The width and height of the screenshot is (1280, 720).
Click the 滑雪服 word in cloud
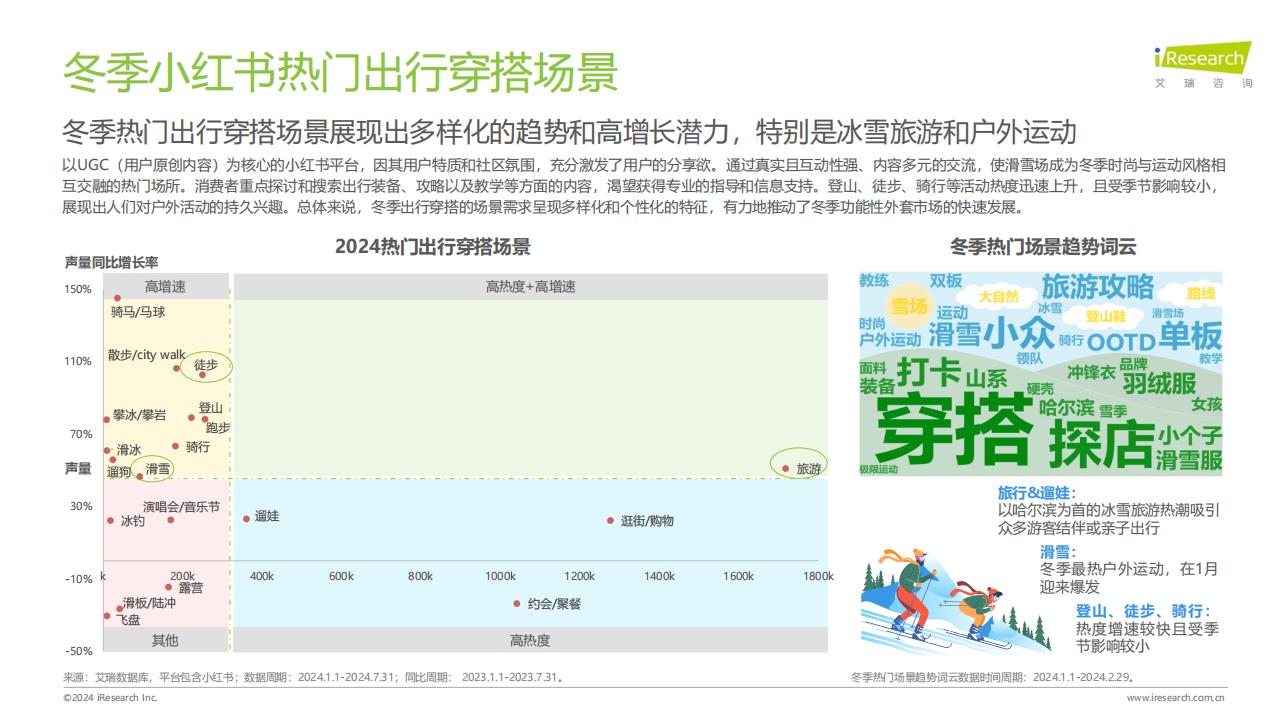(x=1189, y=460)
